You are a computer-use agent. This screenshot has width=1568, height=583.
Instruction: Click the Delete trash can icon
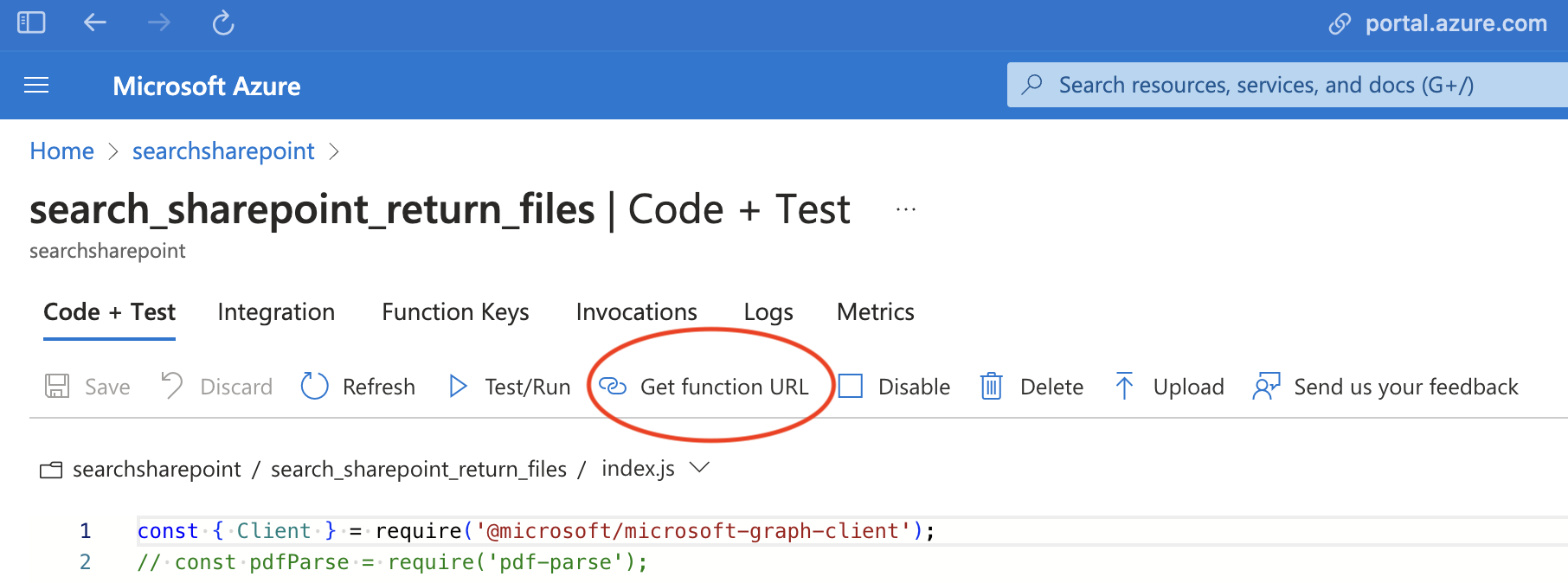991,386
